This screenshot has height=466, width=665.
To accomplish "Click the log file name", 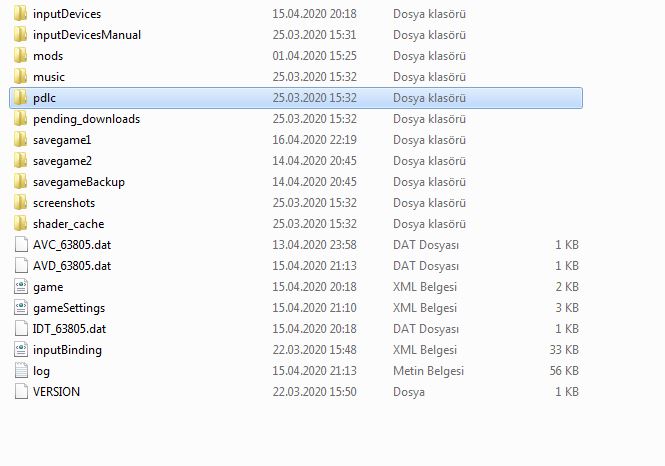I will pyautogui.click(x=42, y=371).
